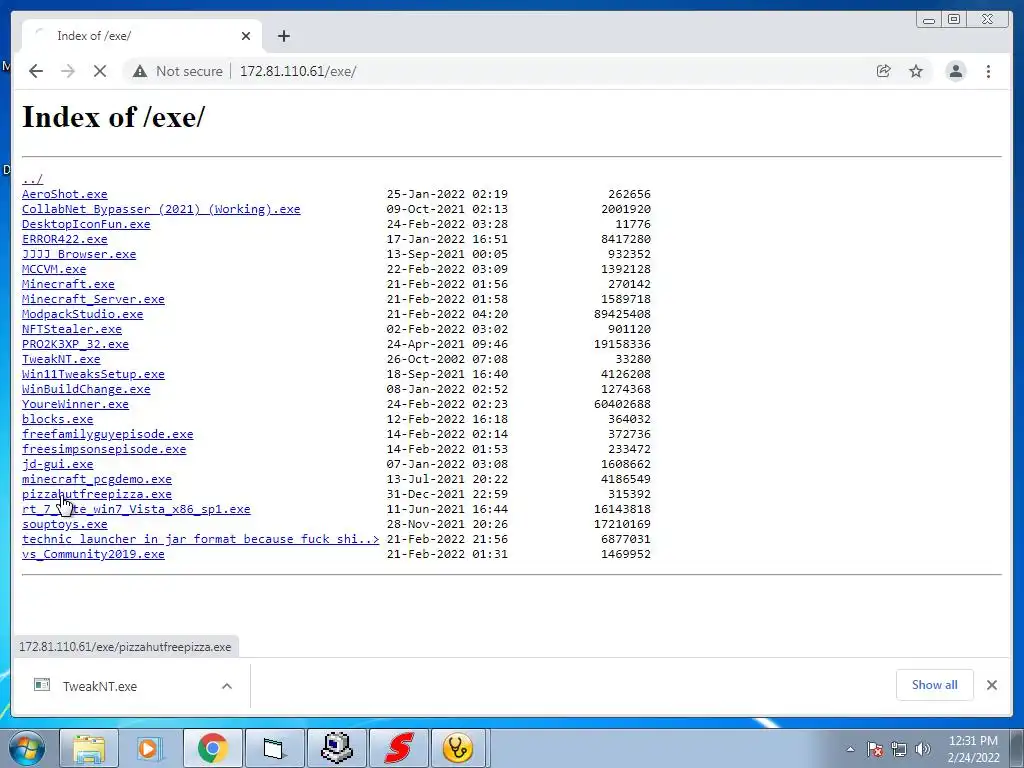Open a new tab
1024x768 pixels.
tap(283, 36)
